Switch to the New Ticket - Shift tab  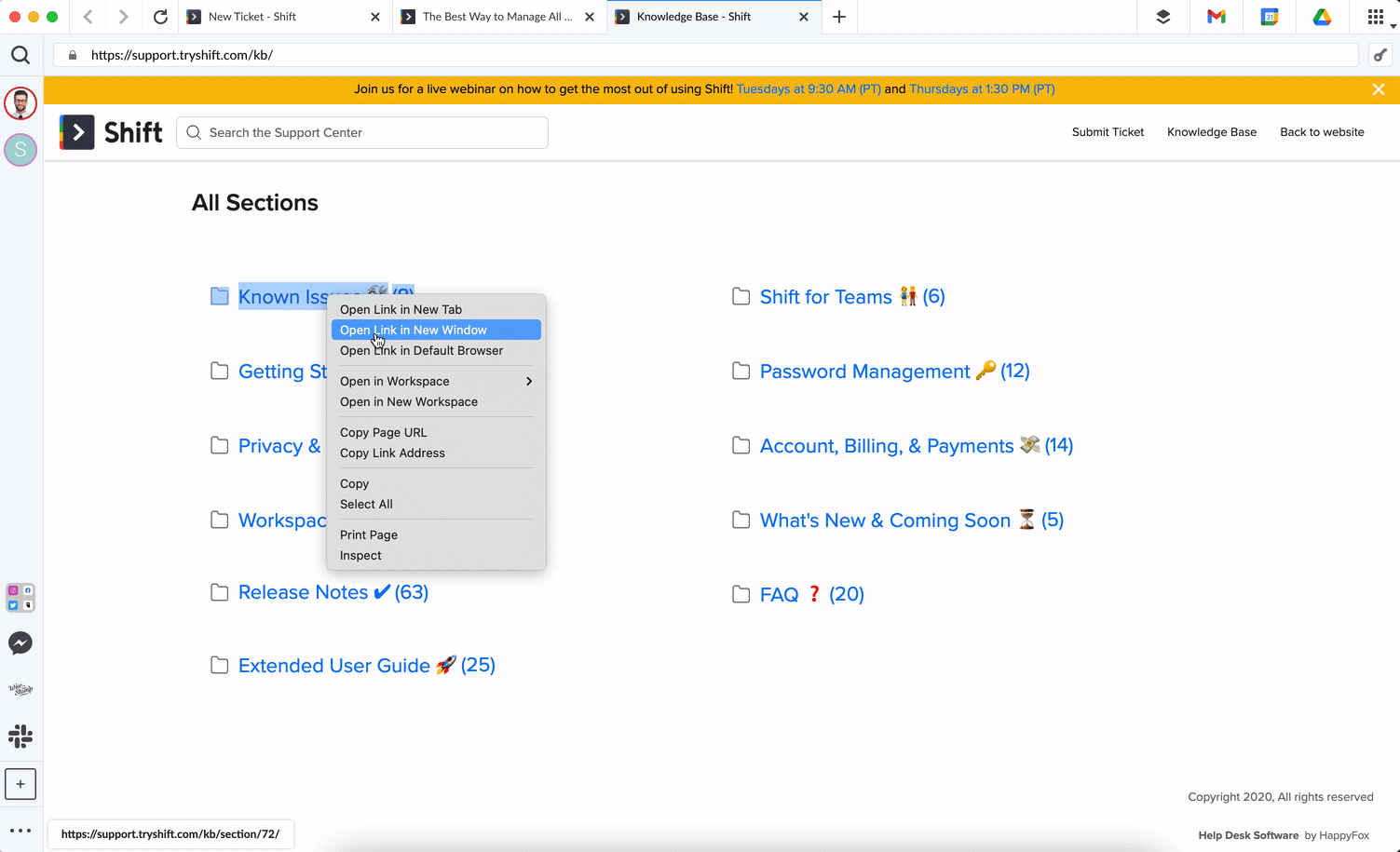click(x=285, y=17)
